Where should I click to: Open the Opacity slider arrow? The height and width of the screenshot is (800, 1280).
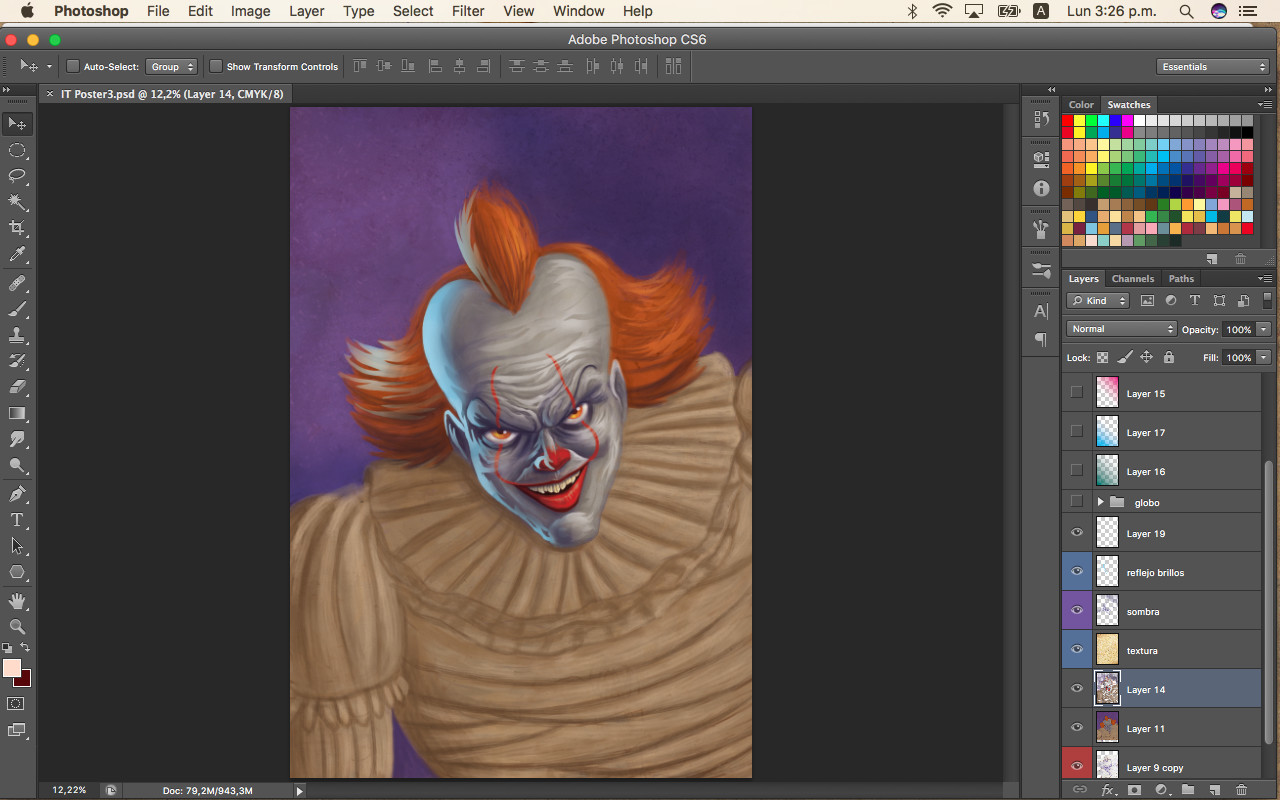[1264, 329]
